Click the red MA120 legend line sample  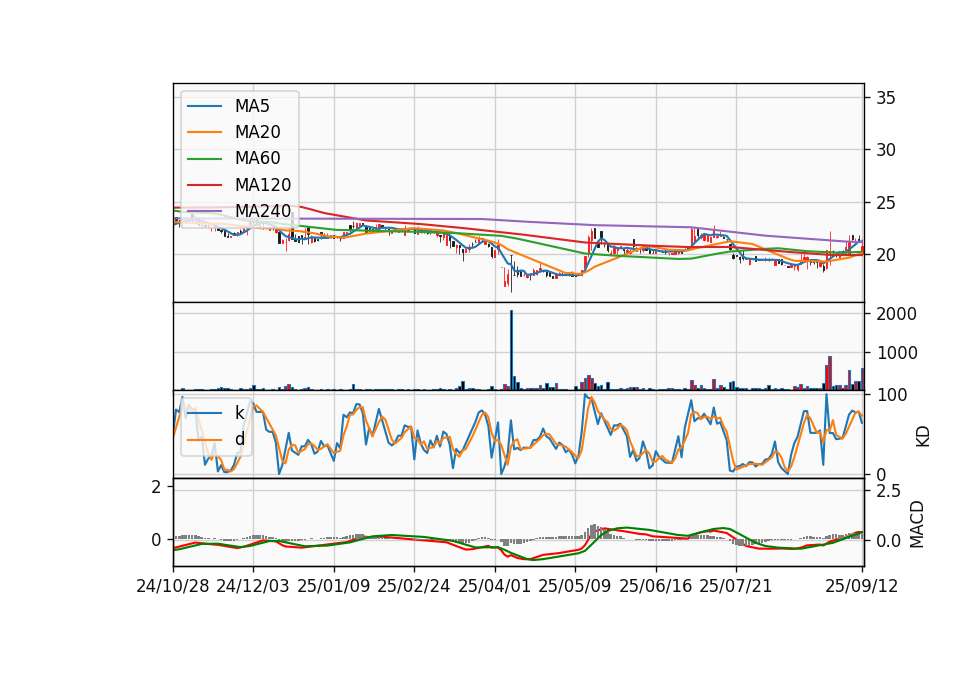pos(204,185)
